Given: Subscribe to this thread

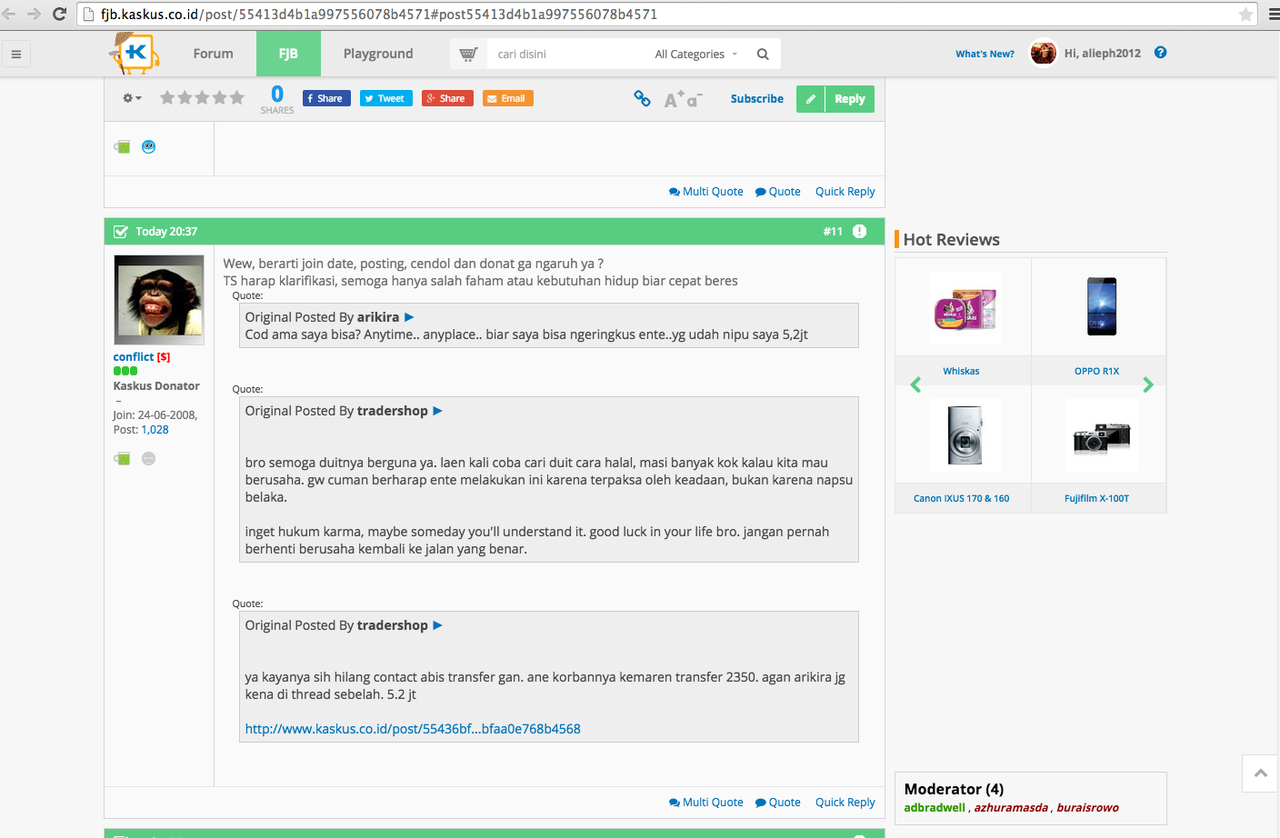Looking at the screenshot, I should tap(757, 99).
